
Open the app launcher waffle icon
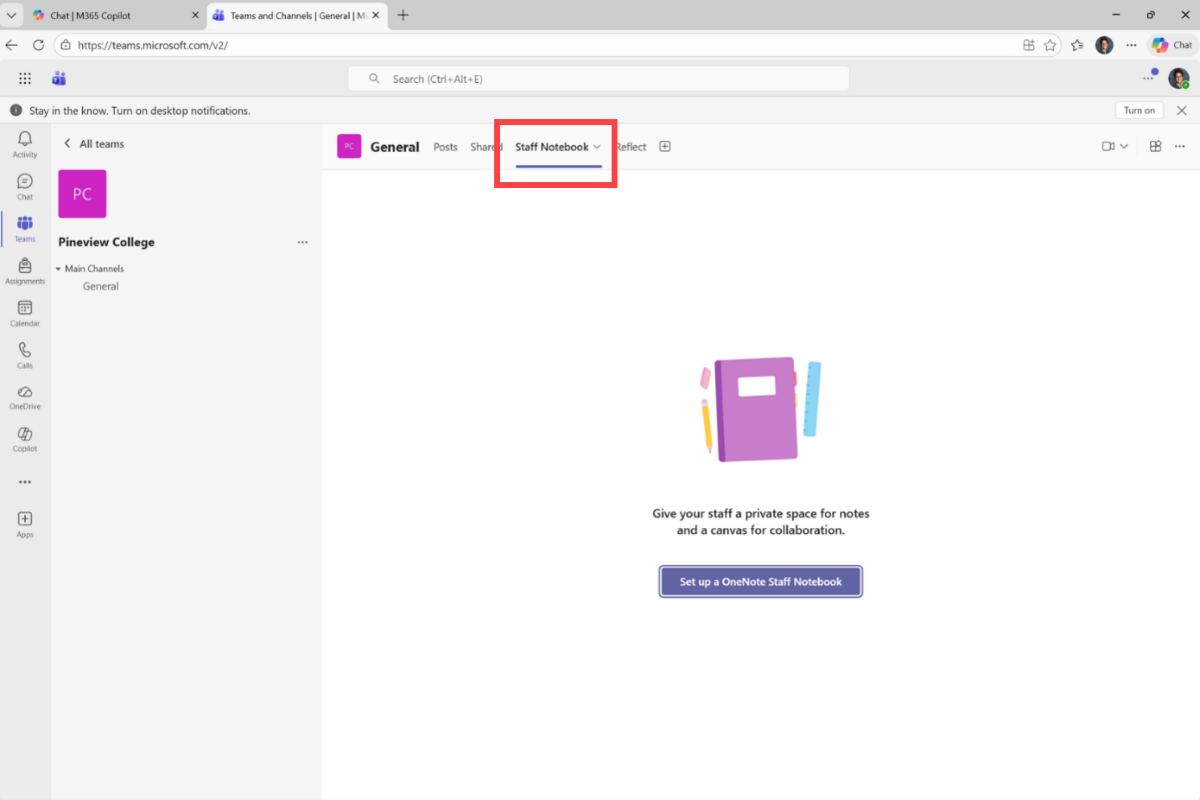coord(25,78)
